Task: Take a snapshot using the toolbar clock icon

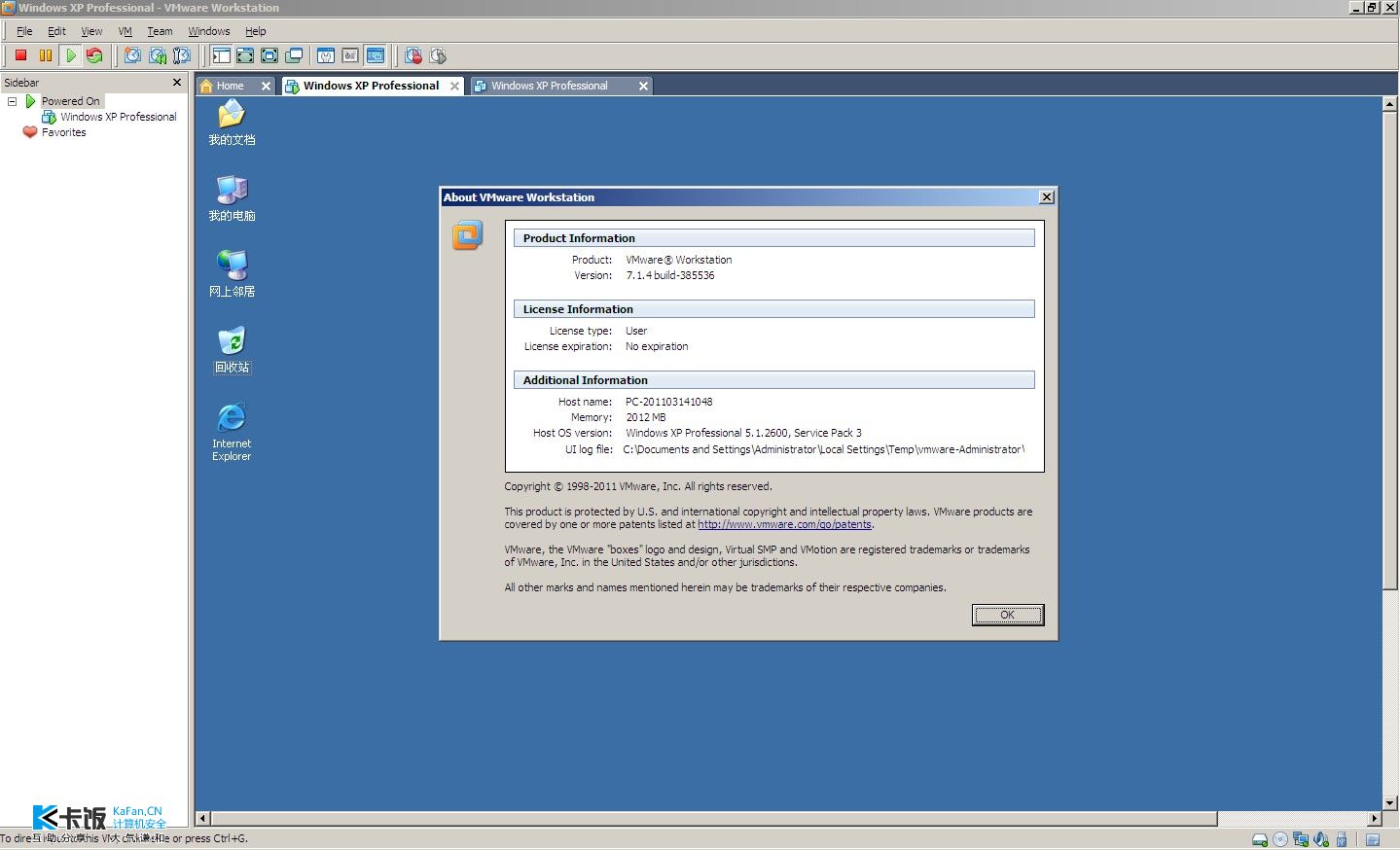Action: click(x=132, y=55)
